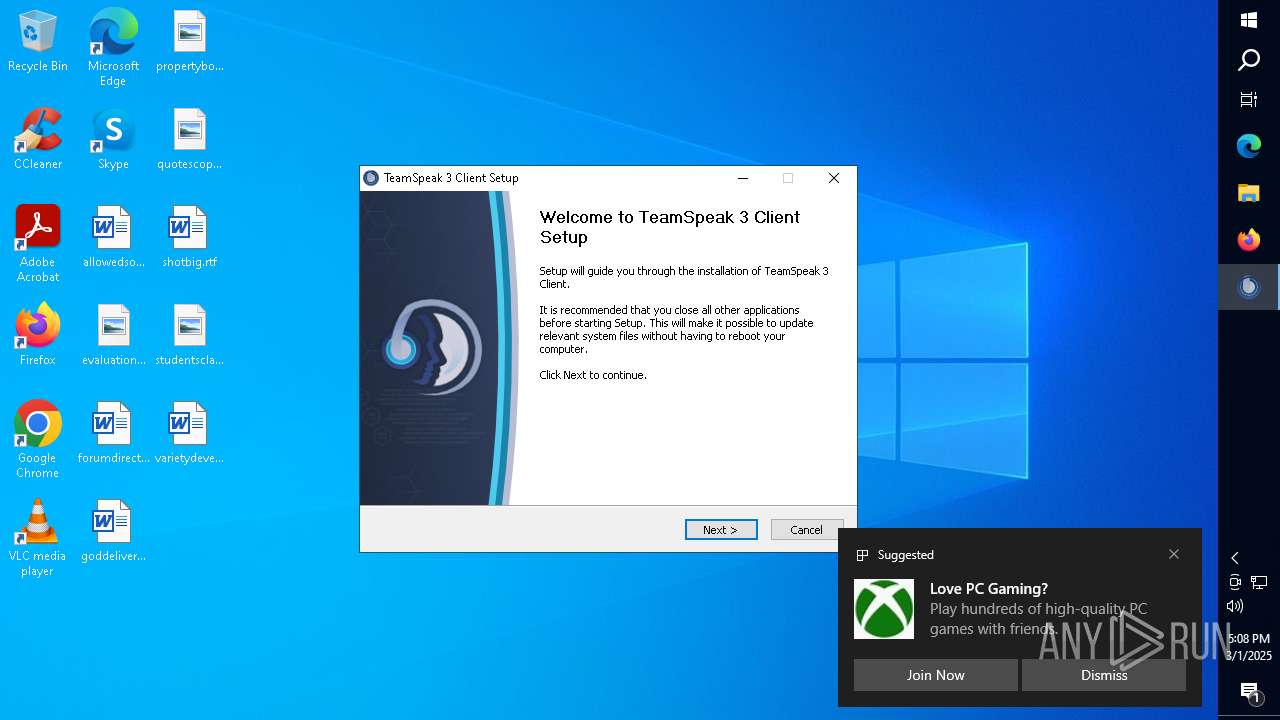This screenshot has height=720, width=1280.
Task: Select the allowedso... Word document
Action: [x=113, y=238]
